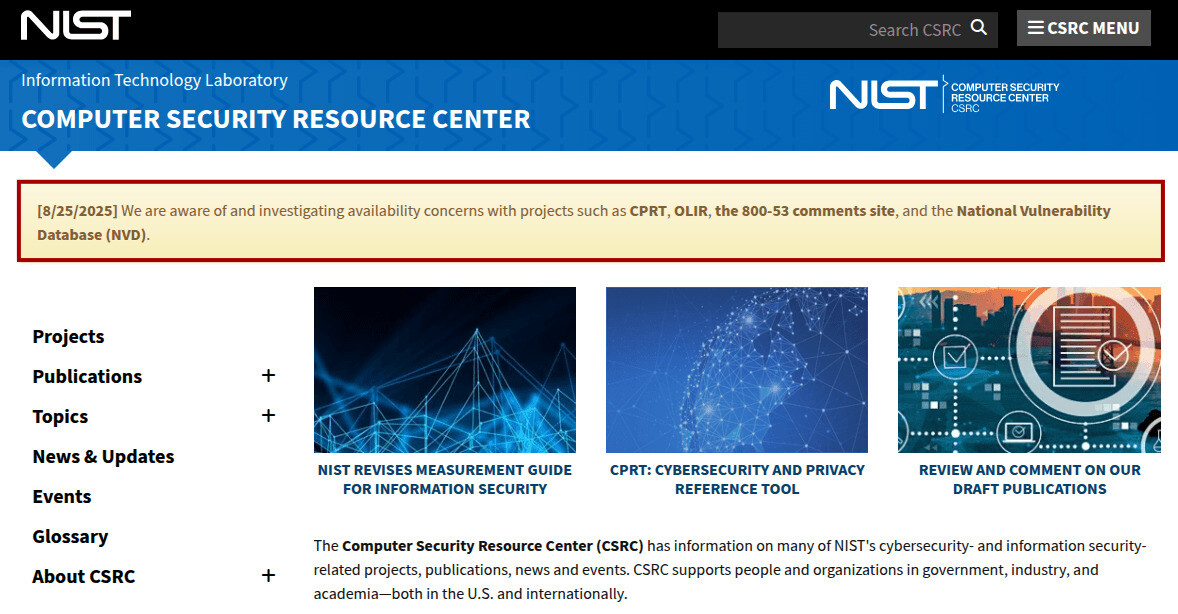Image resolution: width=1178 pixels, height=614 pixels.
Task: Open Review and Comment on Draft Publications link
Action: [x=1029, y=479]
